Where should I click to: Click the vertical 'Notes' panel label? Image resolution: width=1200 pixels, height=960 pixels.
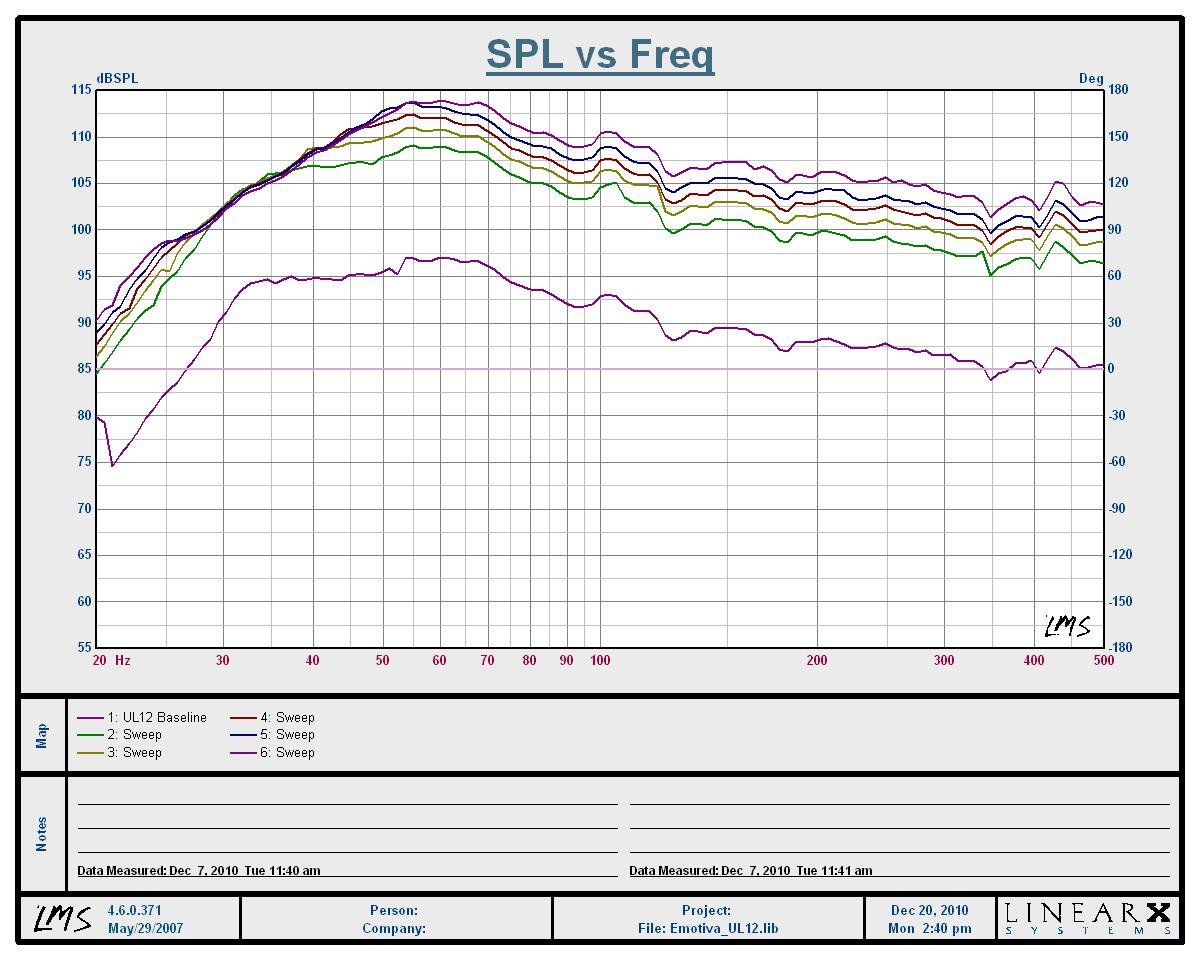pos(42,834)
